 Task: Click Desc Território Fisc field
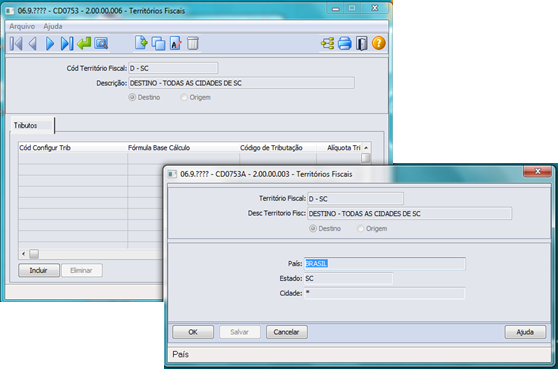[409, 214]
